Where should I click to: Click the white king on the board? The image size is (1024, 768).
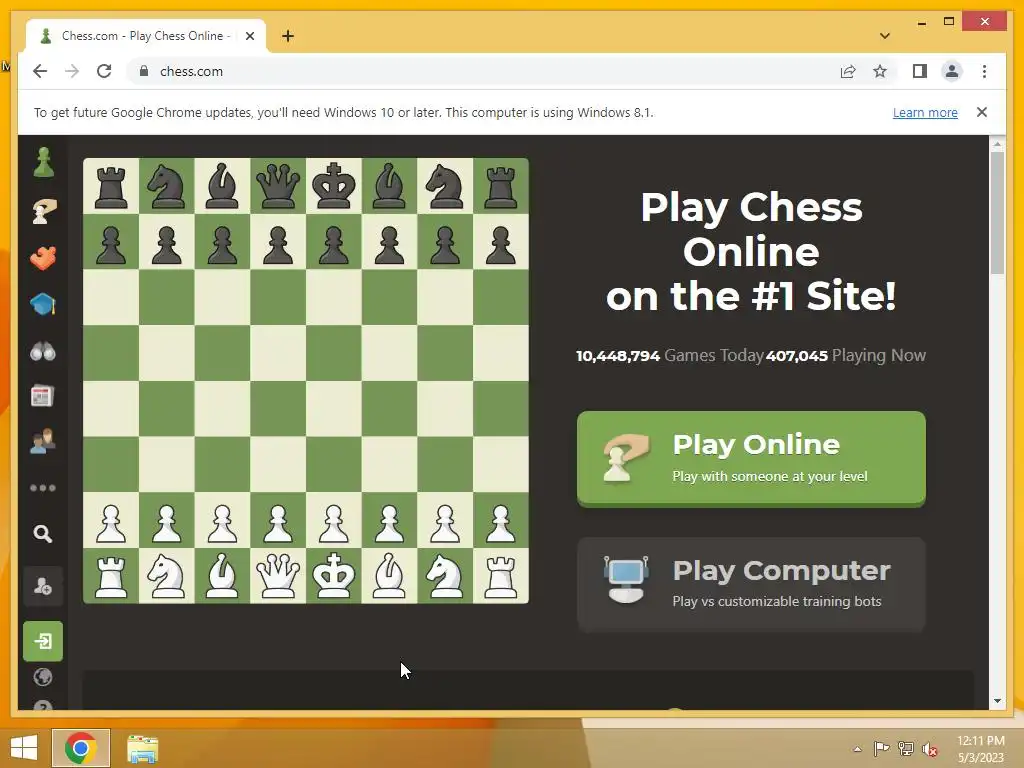(334, 575)
